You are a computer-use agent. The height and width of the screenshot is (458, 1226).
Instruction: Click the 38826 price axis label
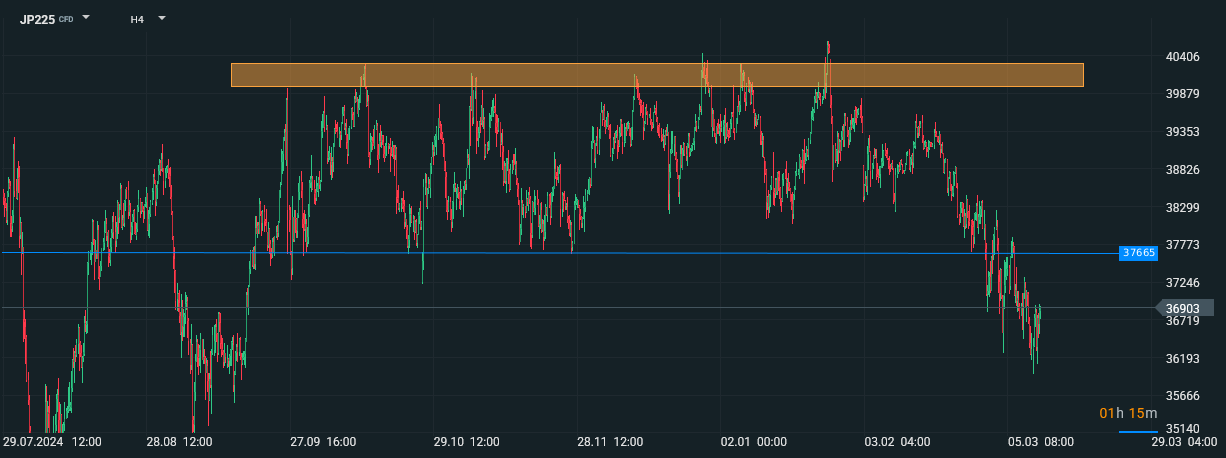(x=1183, y=170)
